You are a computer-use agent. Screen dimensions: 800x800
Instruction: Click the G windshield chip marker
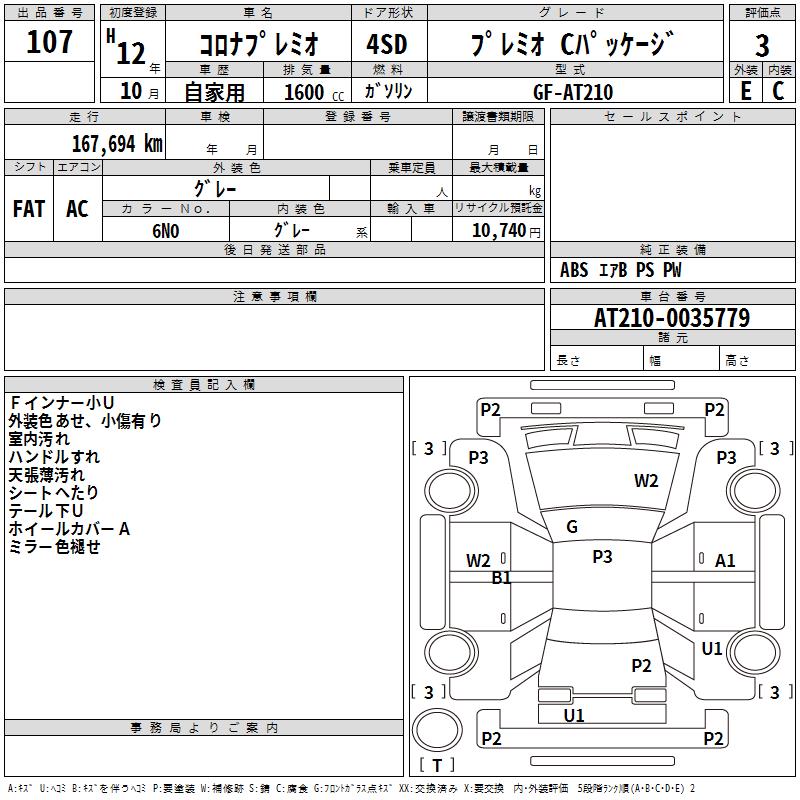click(x=572, y=527)
